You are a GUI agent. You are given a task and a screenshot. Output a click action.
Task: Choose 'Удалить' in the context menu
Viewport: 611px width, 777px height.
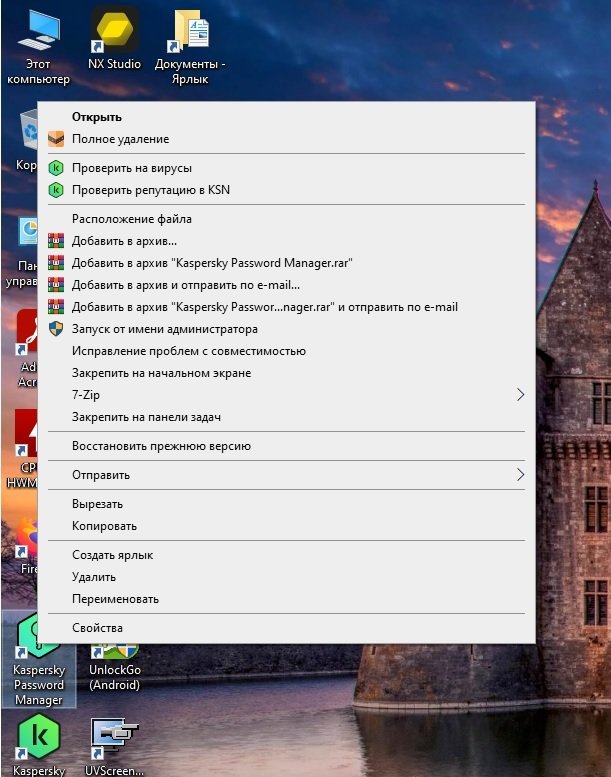286,577
